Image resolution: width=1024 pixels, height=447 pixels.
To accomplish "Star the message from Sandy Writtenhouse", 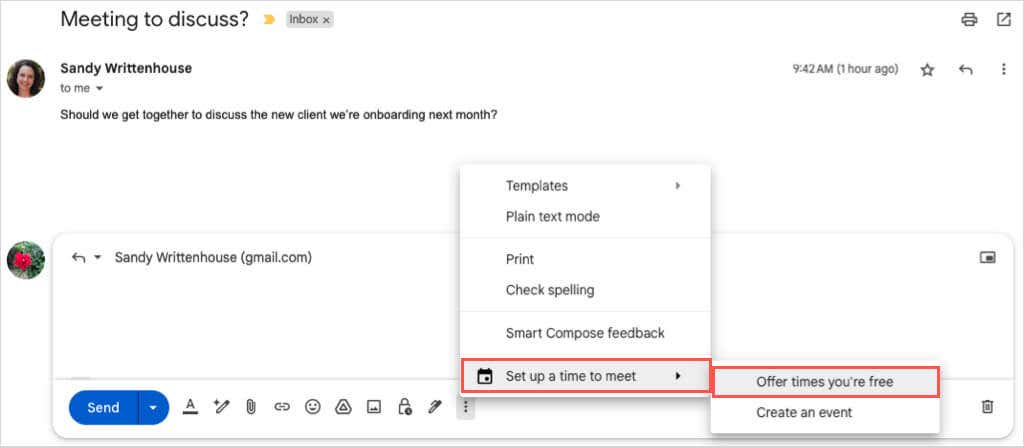I will (x=927, y=69).
